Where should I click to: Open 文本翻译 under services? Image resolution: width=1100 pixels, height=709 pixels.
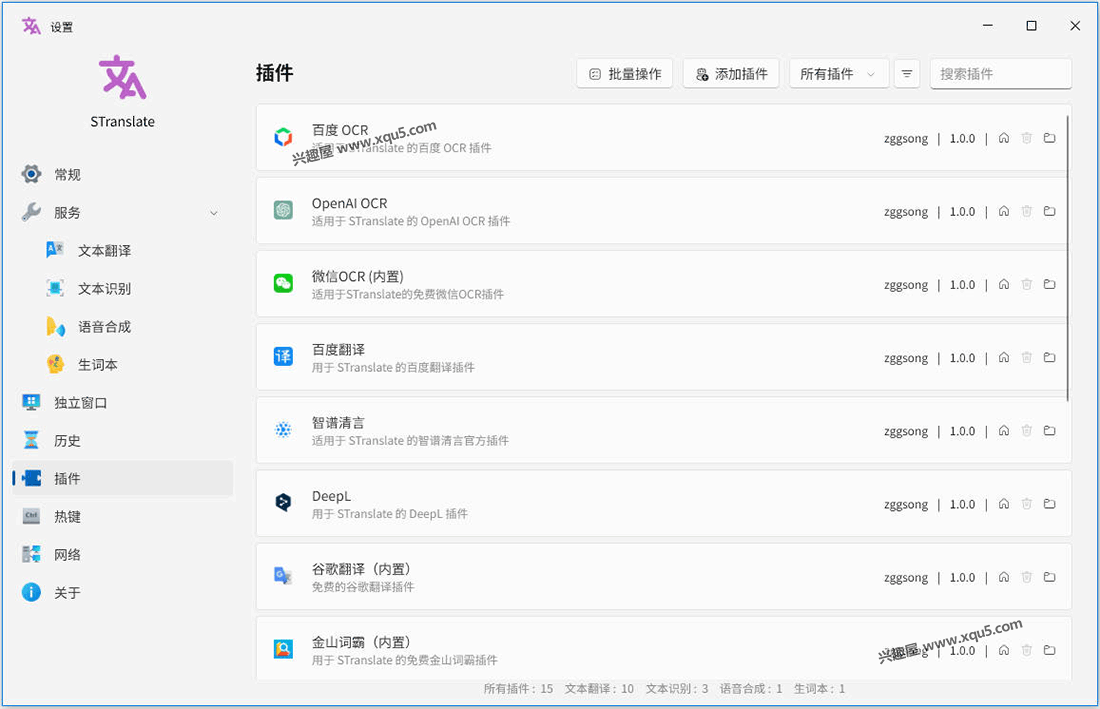point(104,251)
